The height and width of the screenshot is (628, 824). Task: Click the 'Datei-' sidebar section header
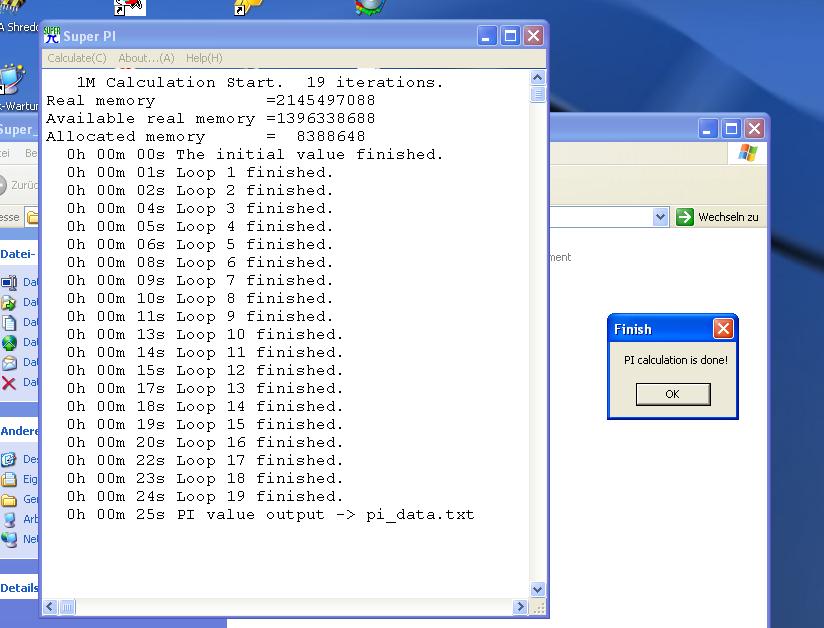[x=18, y=254]
